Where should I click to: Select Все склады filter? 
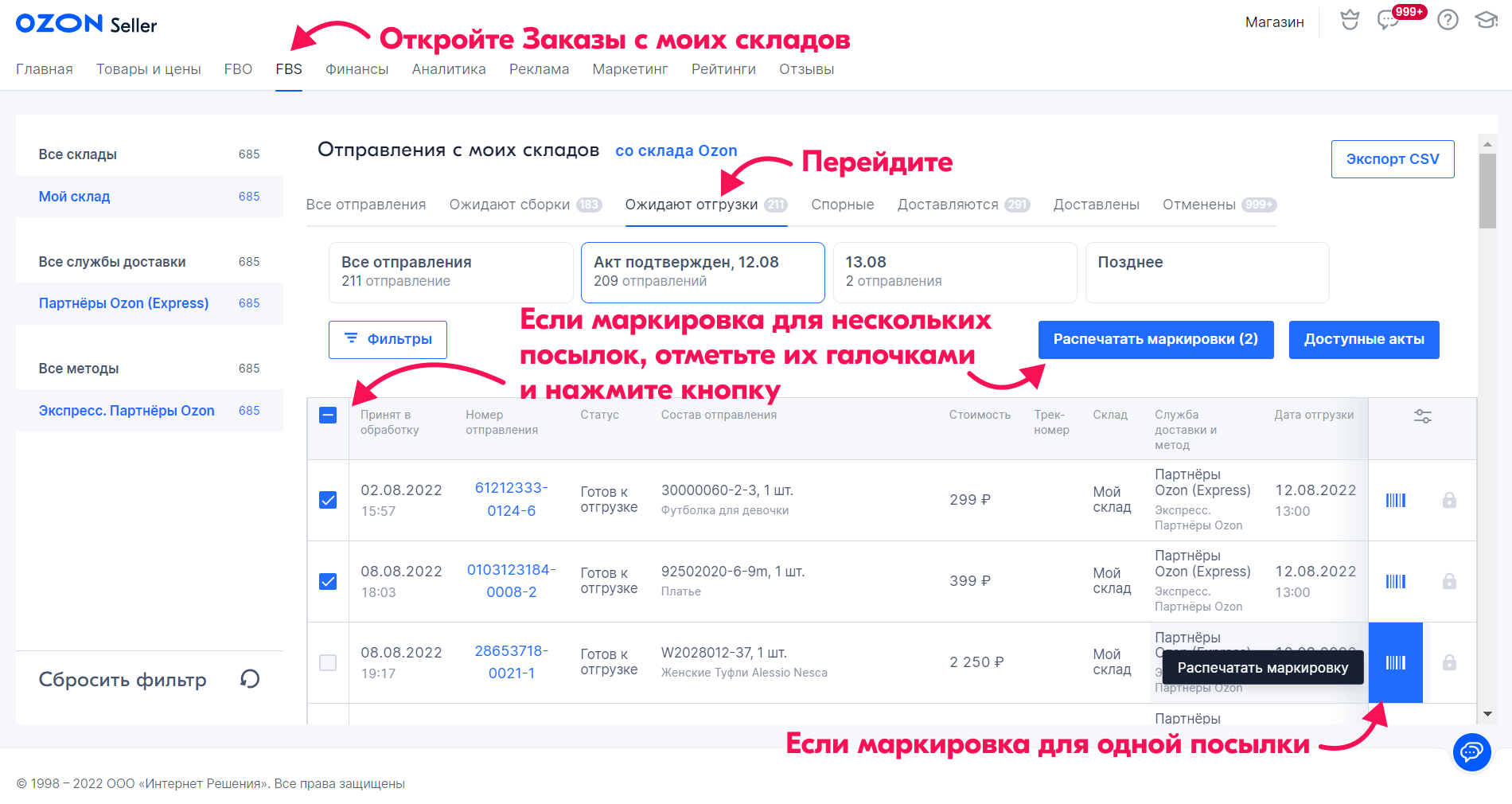[x=150, y=154]
